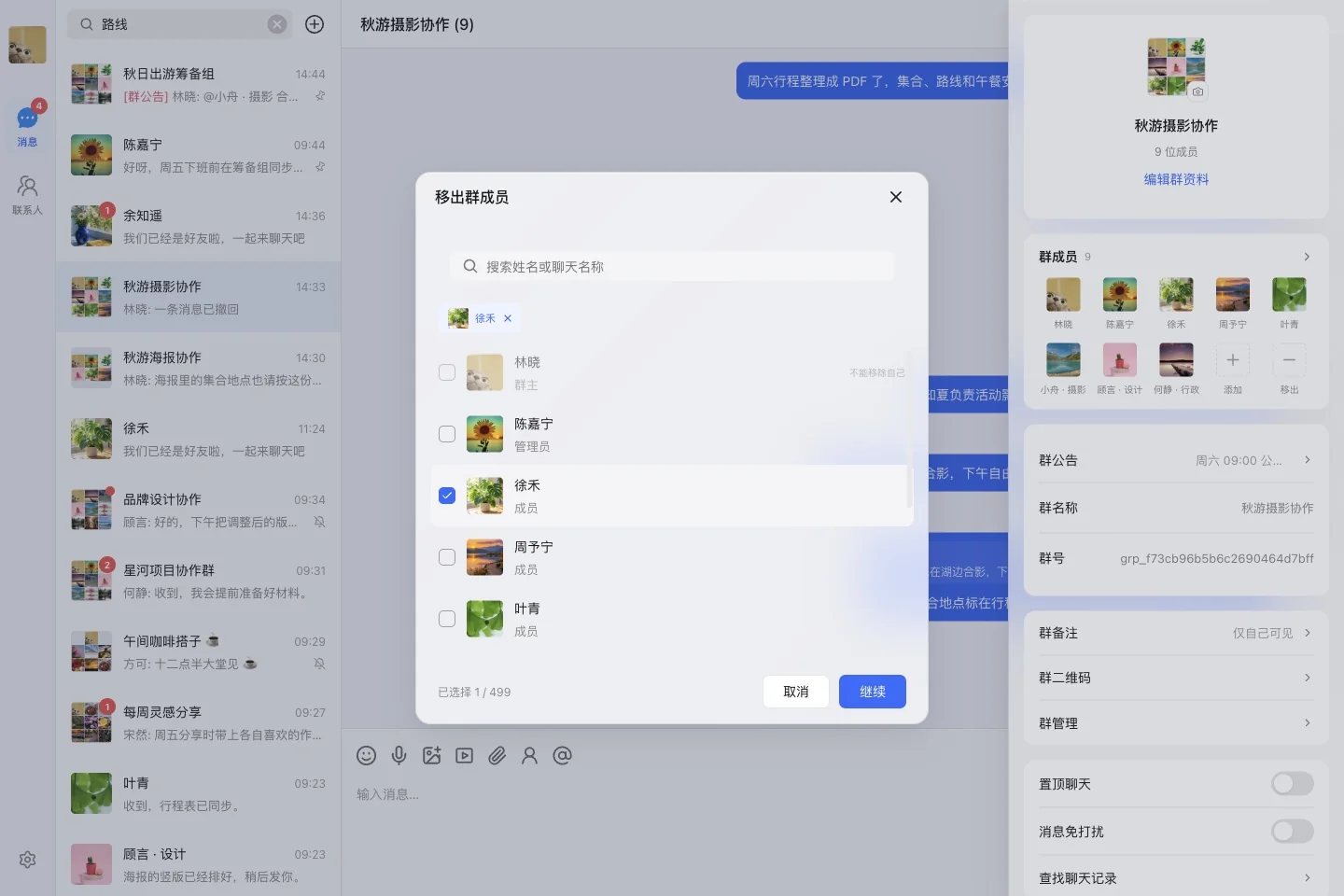The image size is (1344, 896).
Task: Attach a file with the paperclip icon
Action: click(x=497, y=756)
